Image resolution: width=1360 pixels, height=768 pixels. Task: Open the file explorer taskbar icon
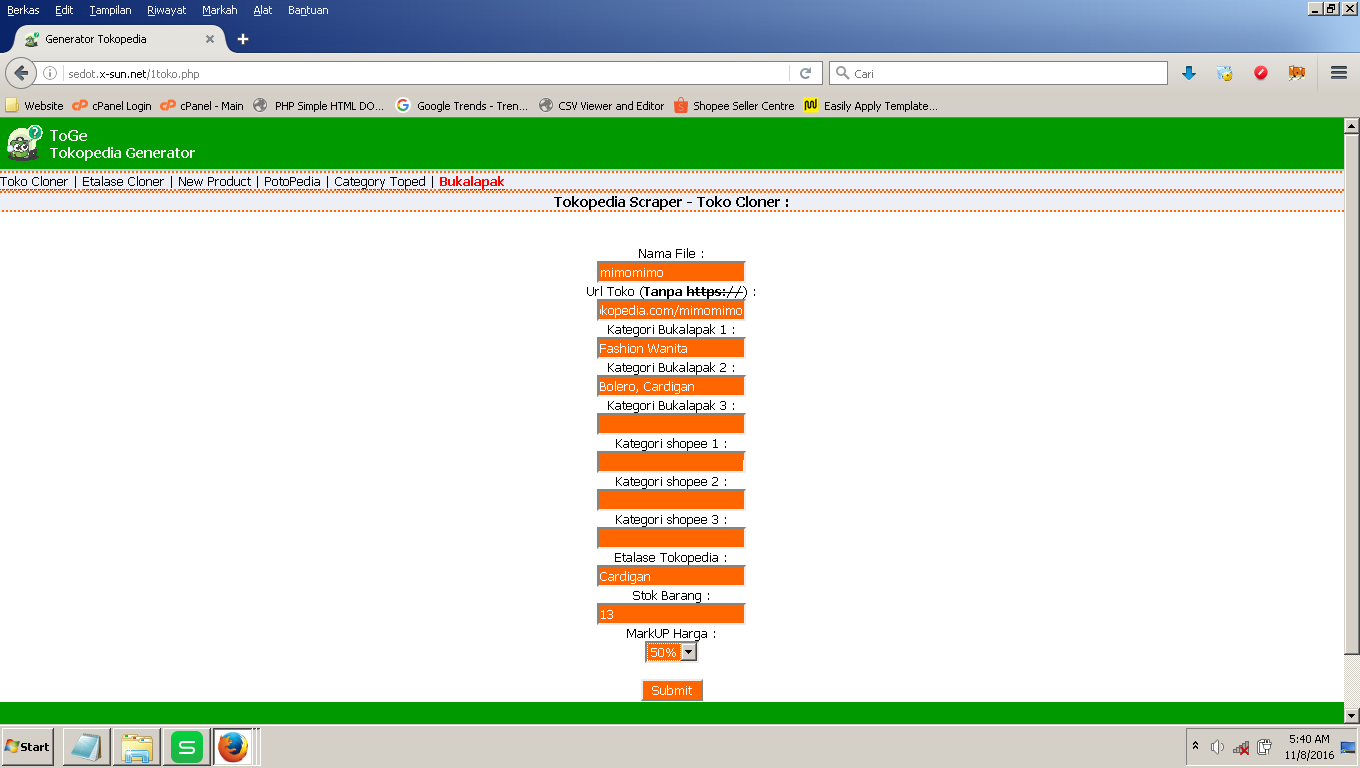pos(136,747)
